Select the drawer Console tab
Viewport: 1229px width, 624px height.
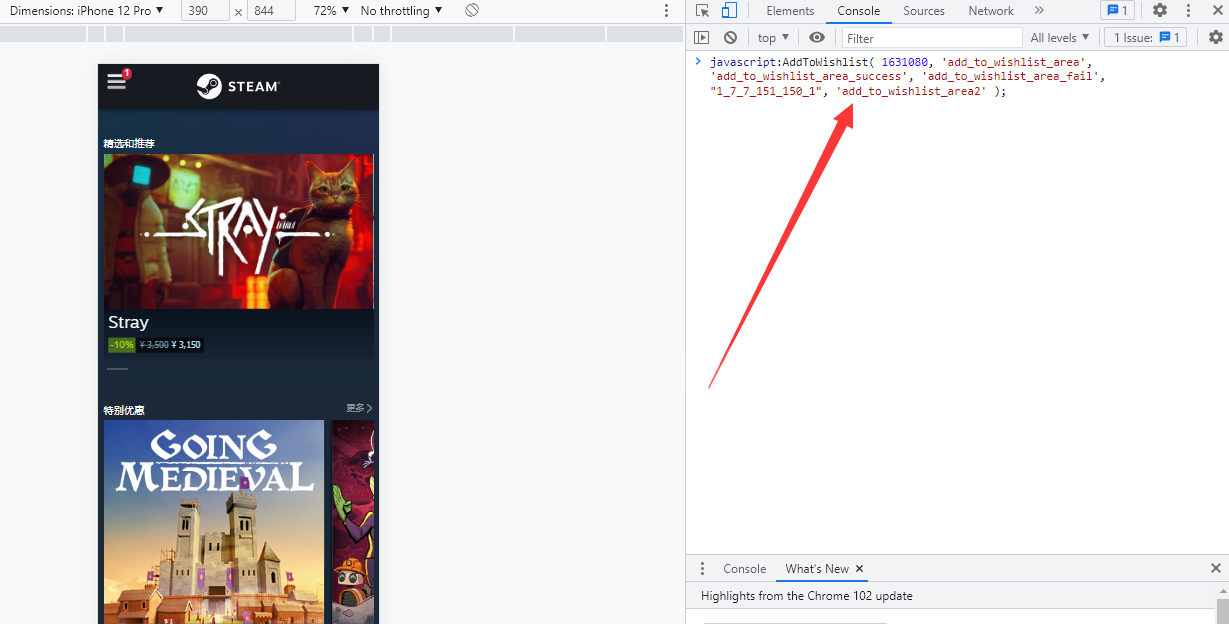[744, 568]
